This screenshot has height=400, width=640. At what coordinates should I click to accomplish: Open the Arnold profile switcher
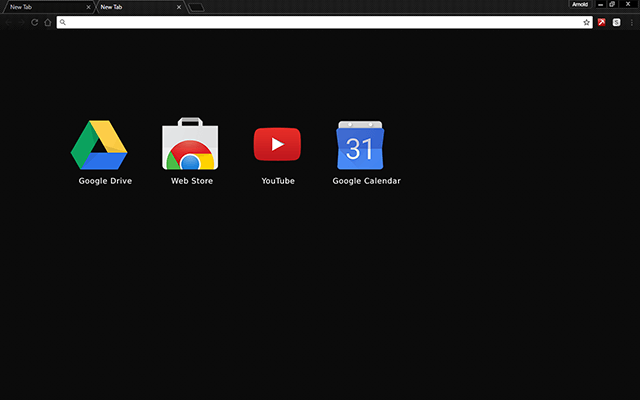click(x=579, y=5)
